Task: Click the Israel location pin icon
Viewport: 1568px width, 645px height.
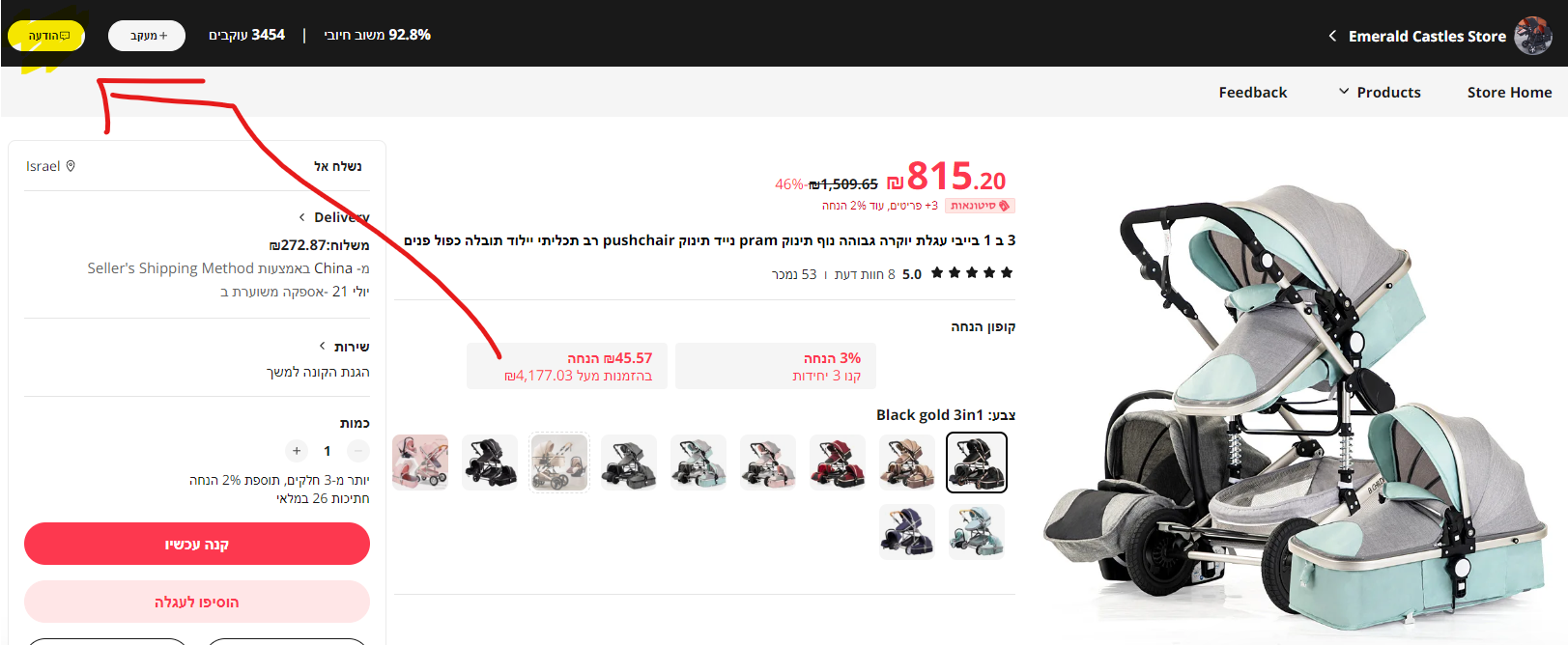Action: point(71,166)
